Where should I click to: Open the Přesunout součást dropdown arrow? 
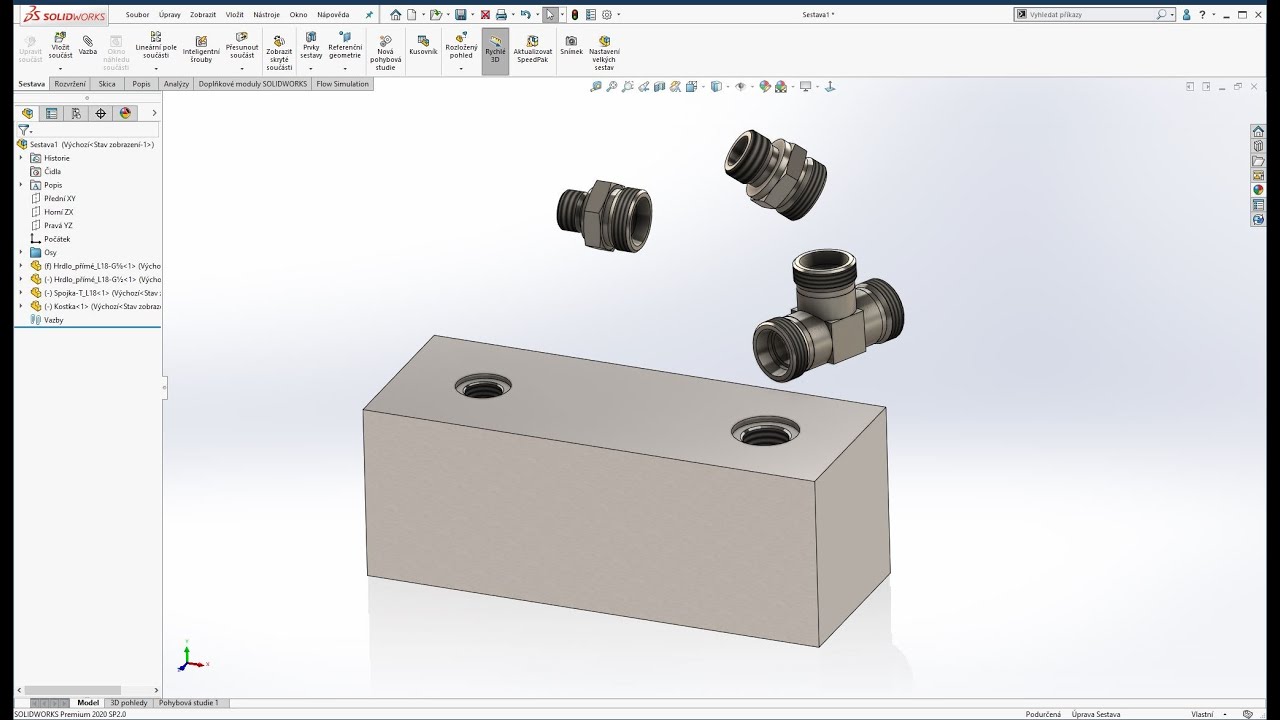click(242, 68)
